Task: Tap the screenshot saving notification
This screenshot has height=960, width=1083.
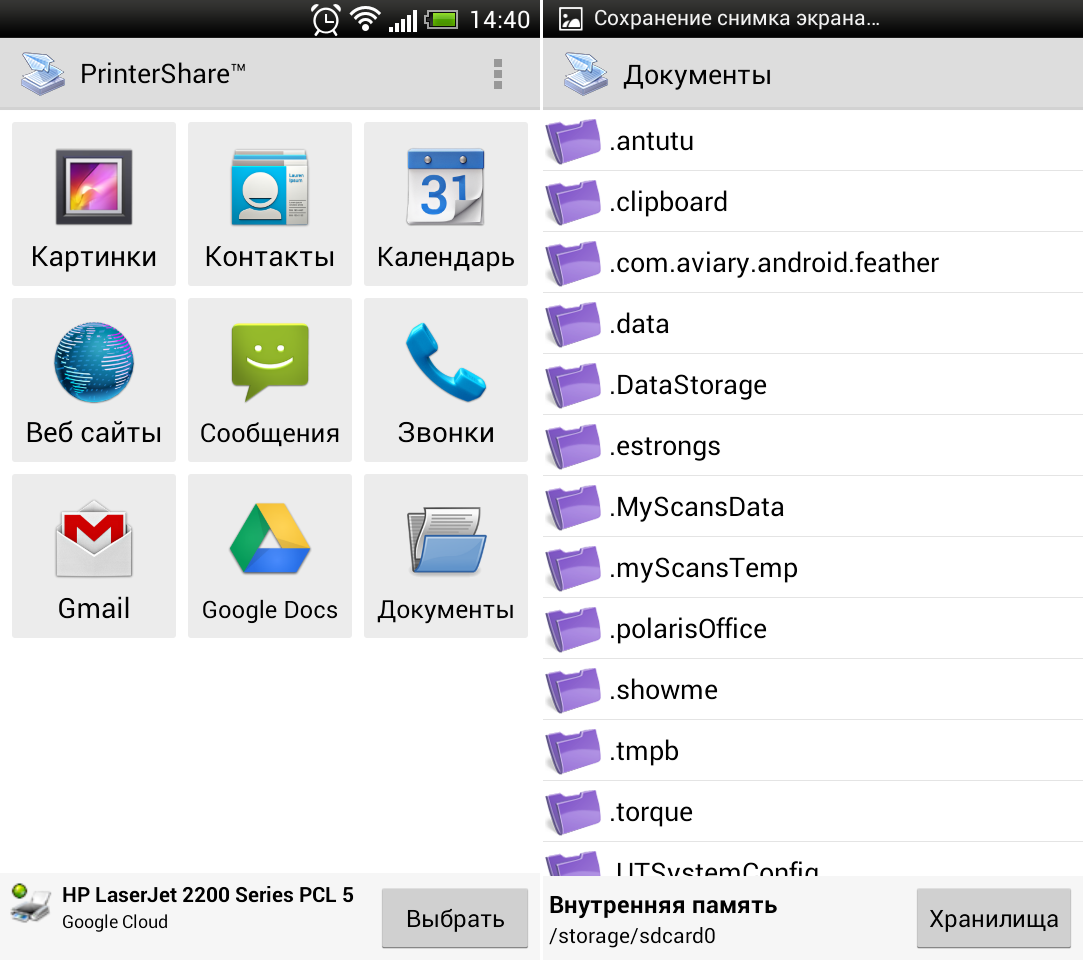Action: pos(735,18)
